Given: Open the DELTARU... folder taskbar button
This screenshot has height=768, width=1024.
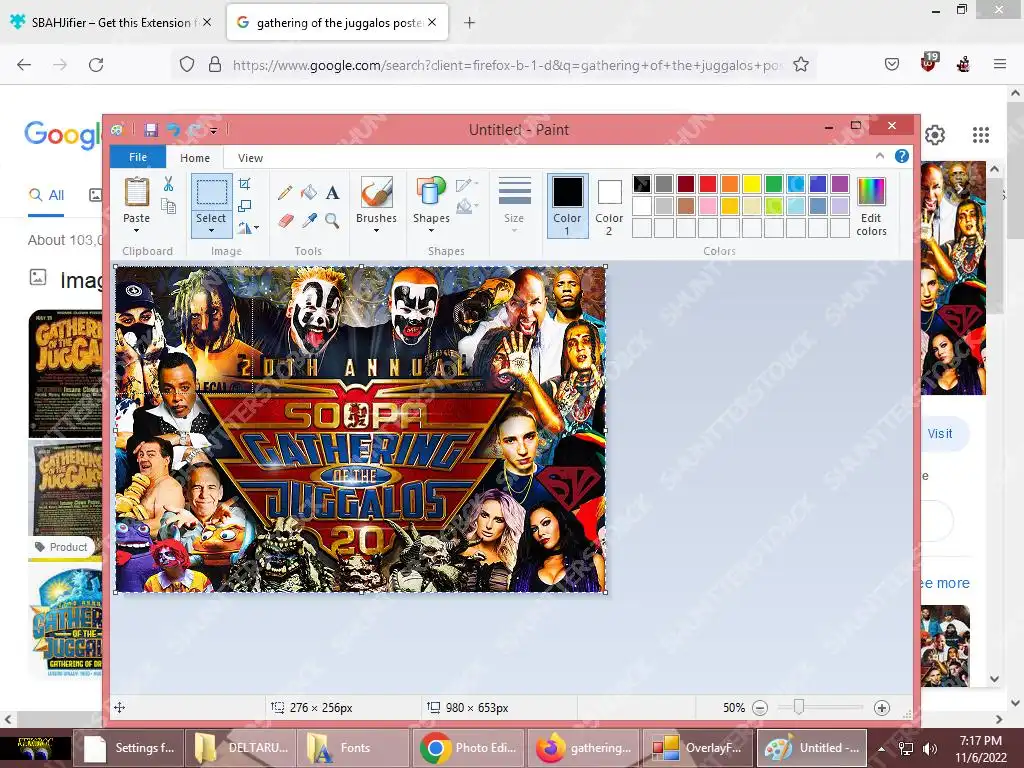Looking at the screenshot, I should [x=241, y=748].
